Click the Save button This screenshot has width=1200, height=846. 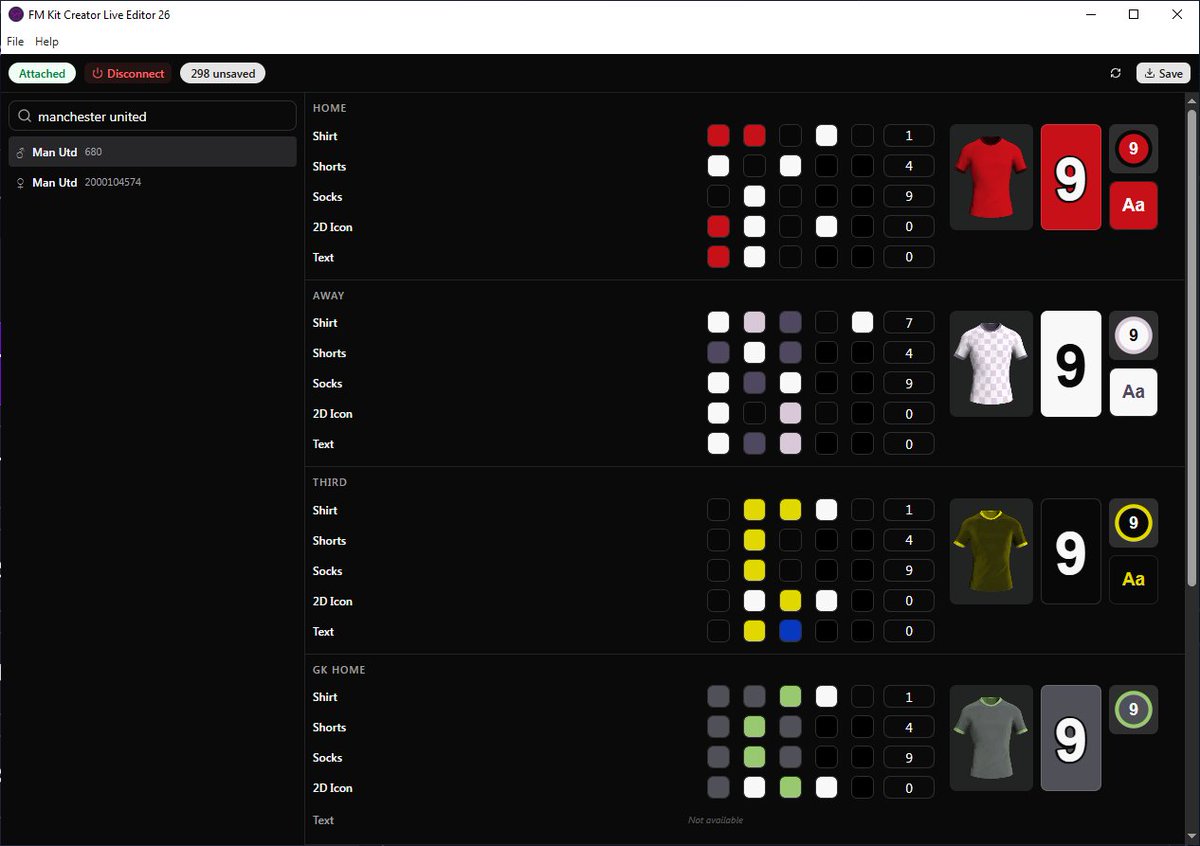click(x=1163, y=73)
